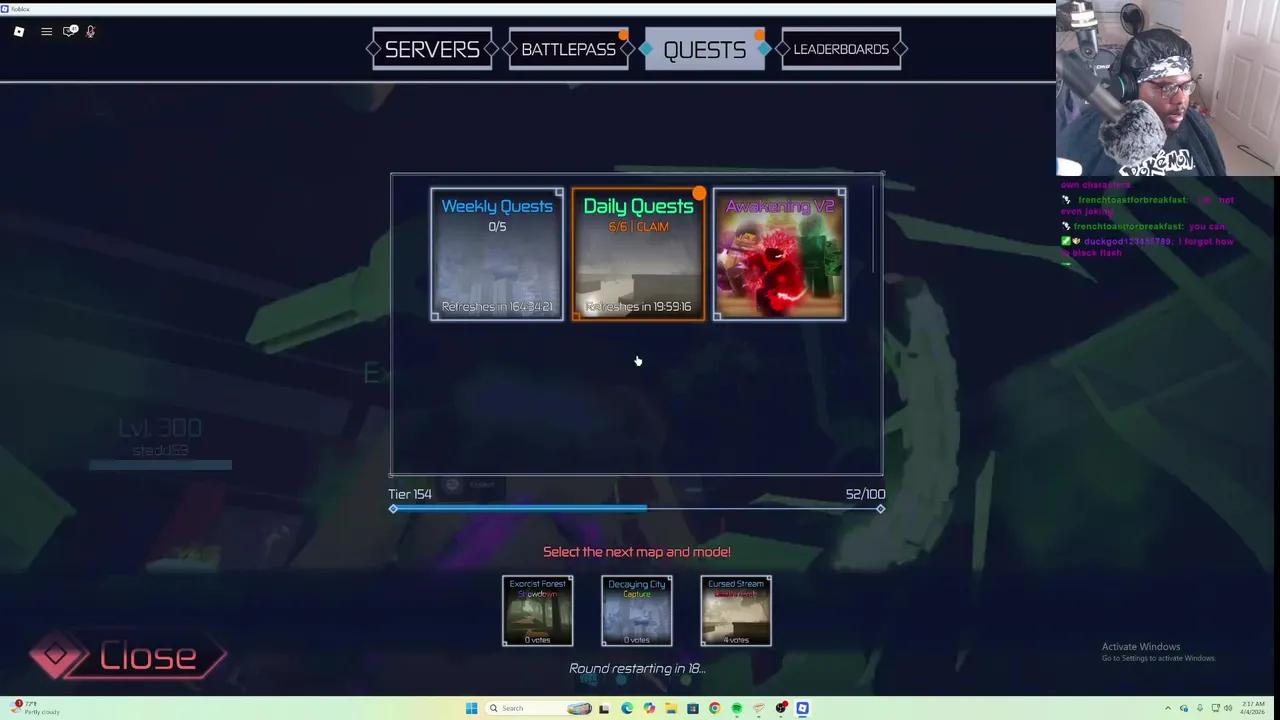Click the system tray microphone icon

1200,708
